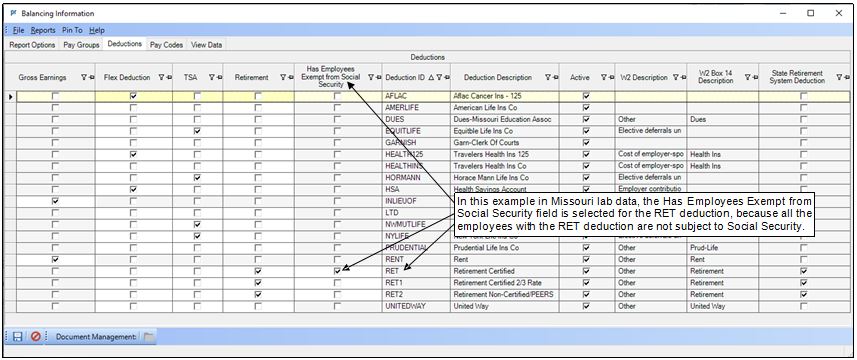The image size is (857, 360).
Task: Pin the Flex Deduction column
Action: (x=169, y=78)
